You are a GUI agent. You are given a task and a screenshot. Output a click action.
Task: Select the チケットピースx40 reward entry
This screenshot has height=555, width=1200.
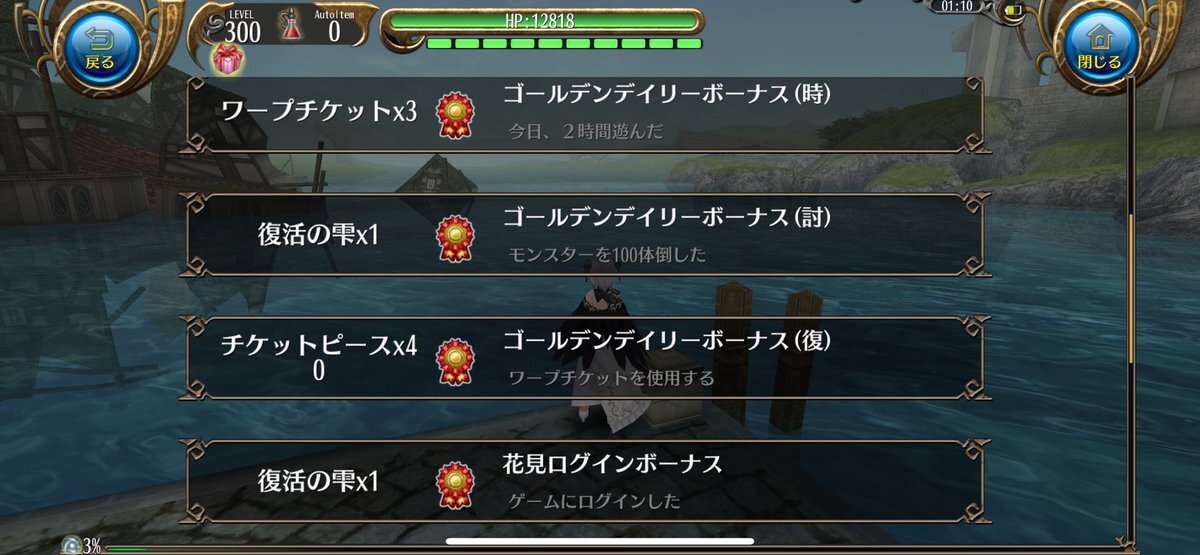(586, 359)
